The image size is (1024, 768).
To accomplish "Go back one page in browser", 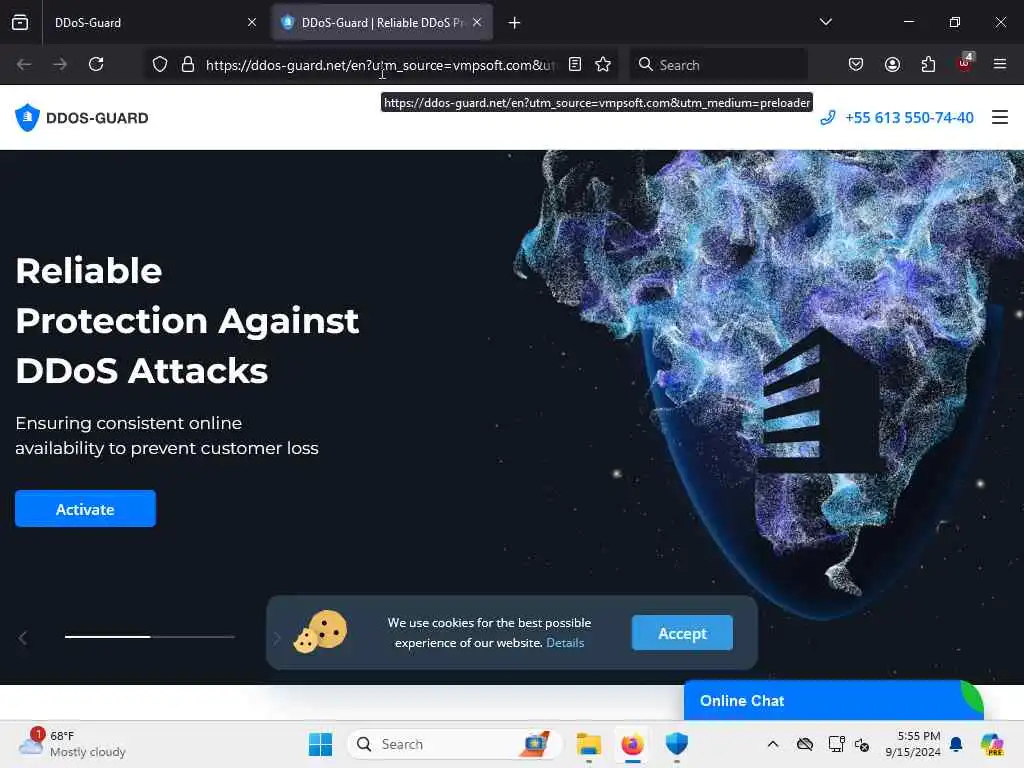I will [24, 65].
